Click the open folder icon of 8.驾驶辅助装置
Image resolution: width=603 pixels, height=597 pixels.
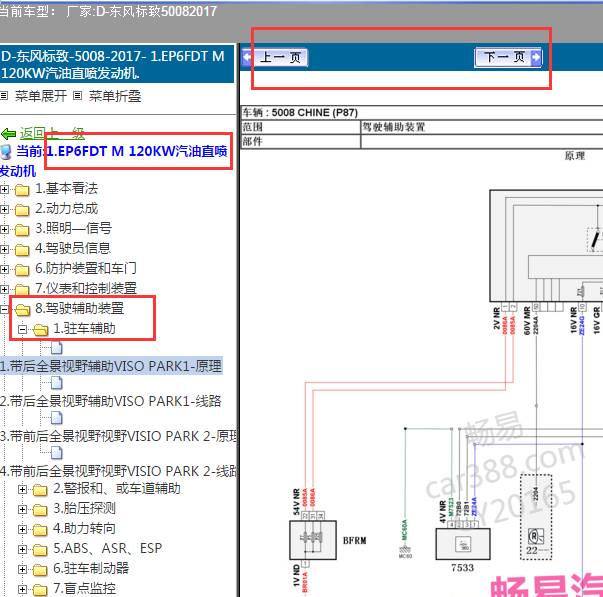[x=22, y=309]
